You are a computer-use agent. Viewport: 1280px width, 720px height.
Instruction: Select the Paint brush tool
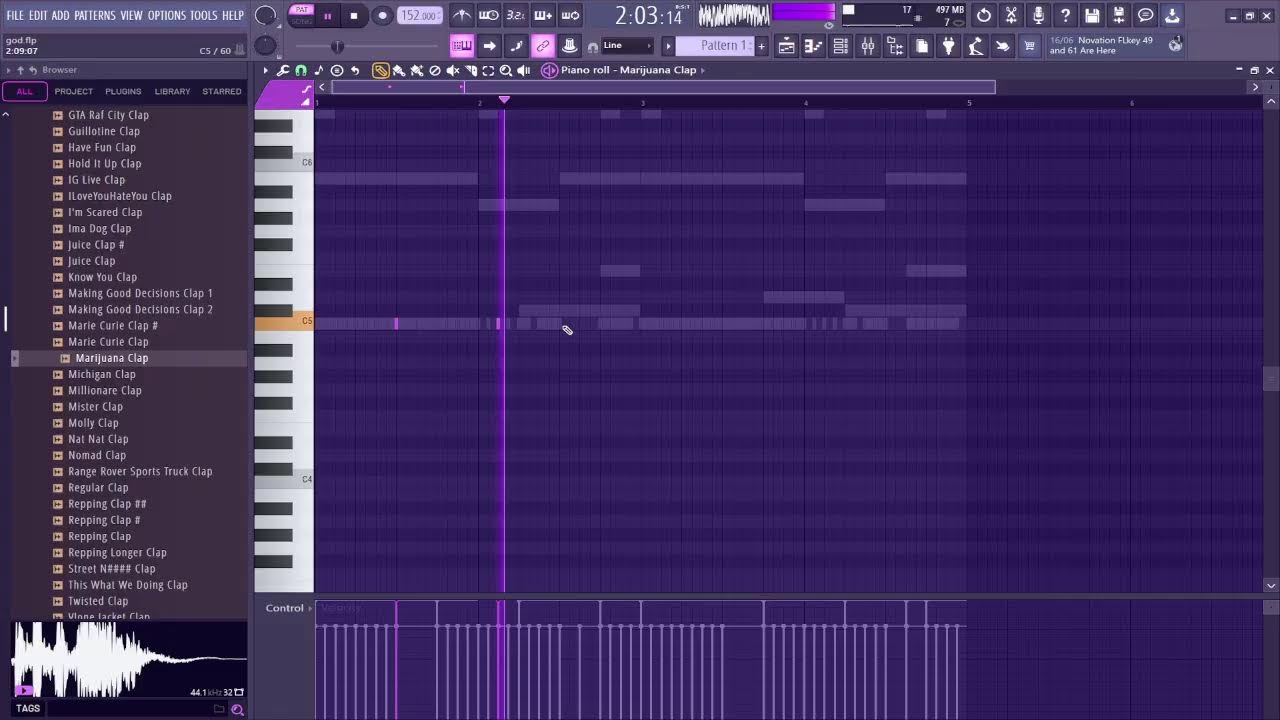[x=399, y=70]
